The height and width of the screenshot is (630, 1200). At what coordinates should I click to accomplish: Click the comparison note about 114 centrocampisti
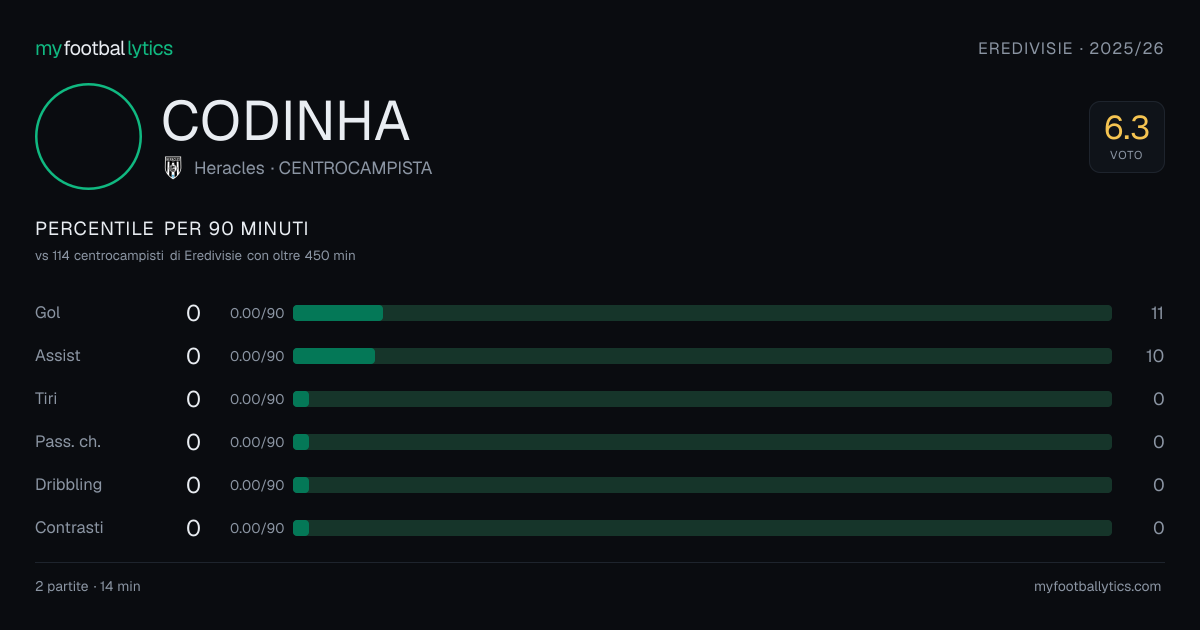pyautogui.click(x=195, y=256)
